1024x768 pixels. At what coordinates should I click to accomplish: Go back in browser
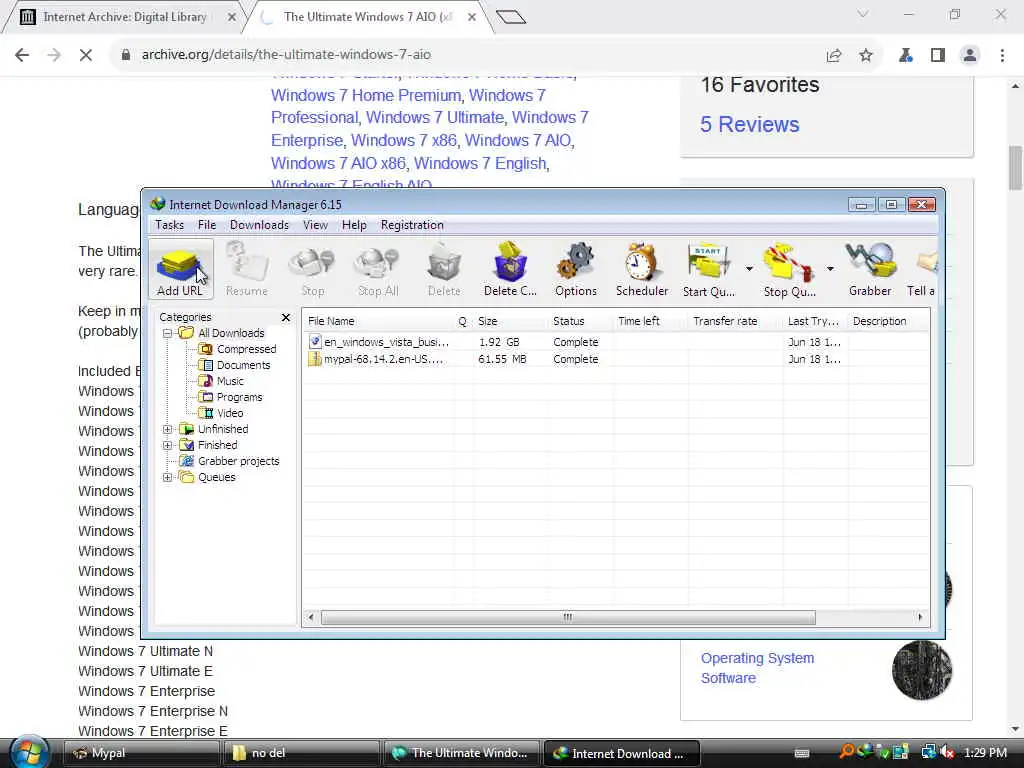[x=22, y=55]
